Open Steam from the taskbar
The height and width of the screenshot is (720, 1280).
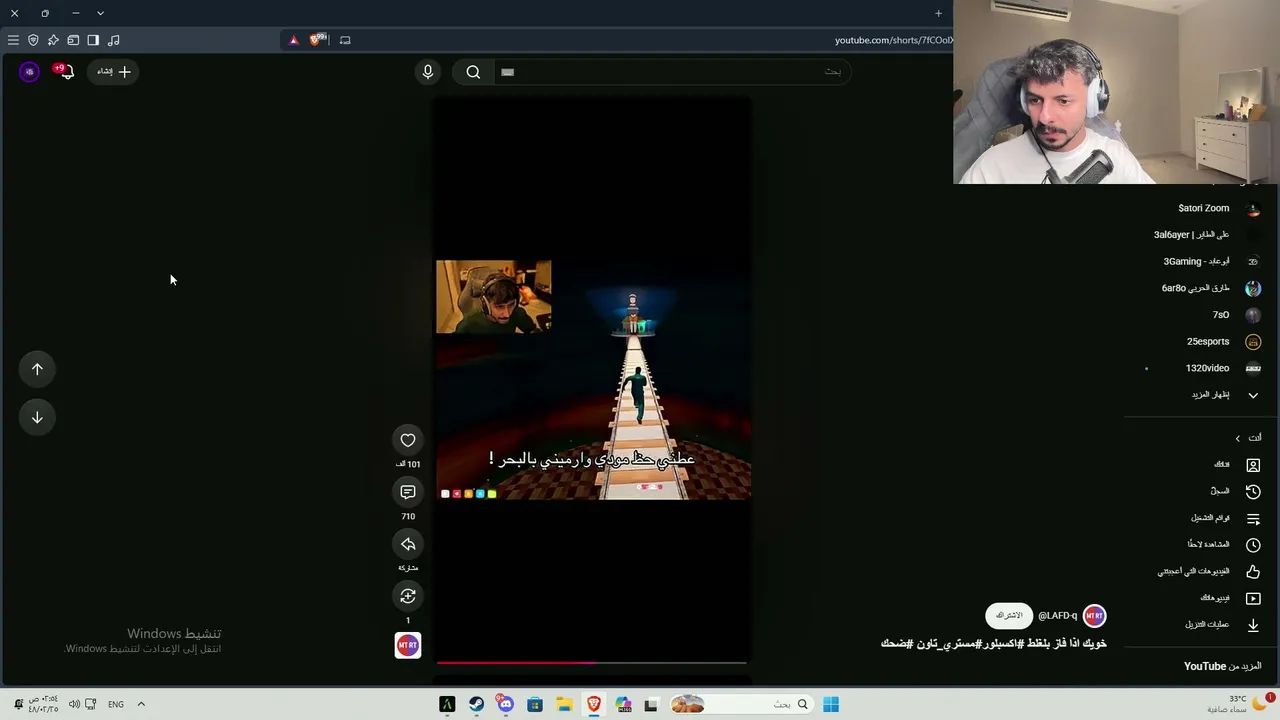(x=476, y=704)
